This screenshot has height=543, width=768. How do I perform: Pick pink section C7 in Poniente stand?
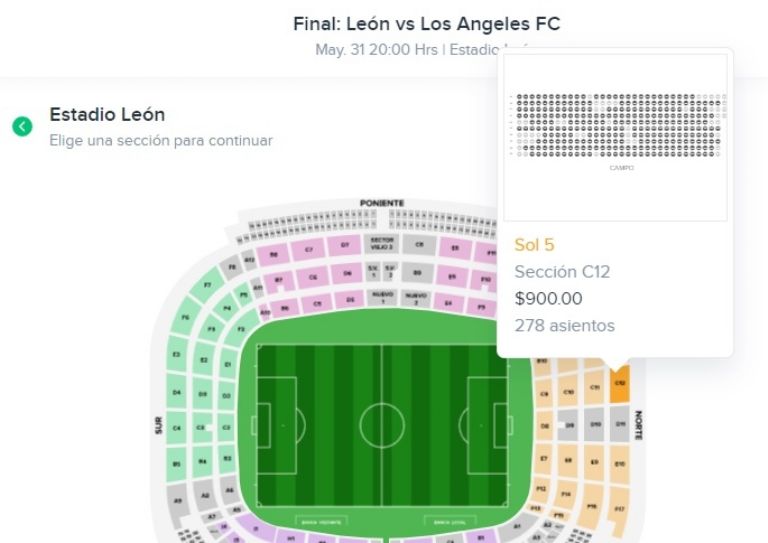click(x=309, y=248)
